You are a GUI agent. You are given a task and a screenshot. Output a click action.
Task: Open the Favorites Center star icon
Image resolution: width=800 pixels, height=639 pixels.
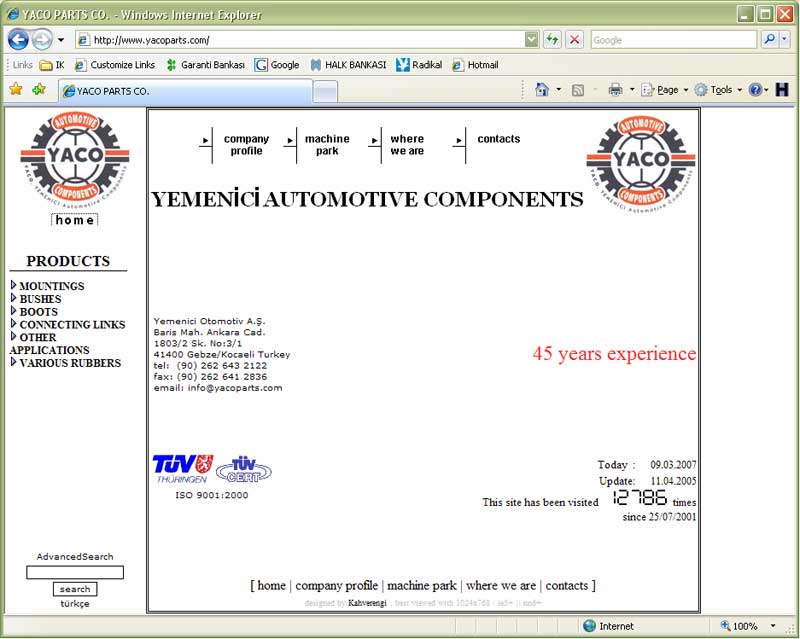point(16,90)
